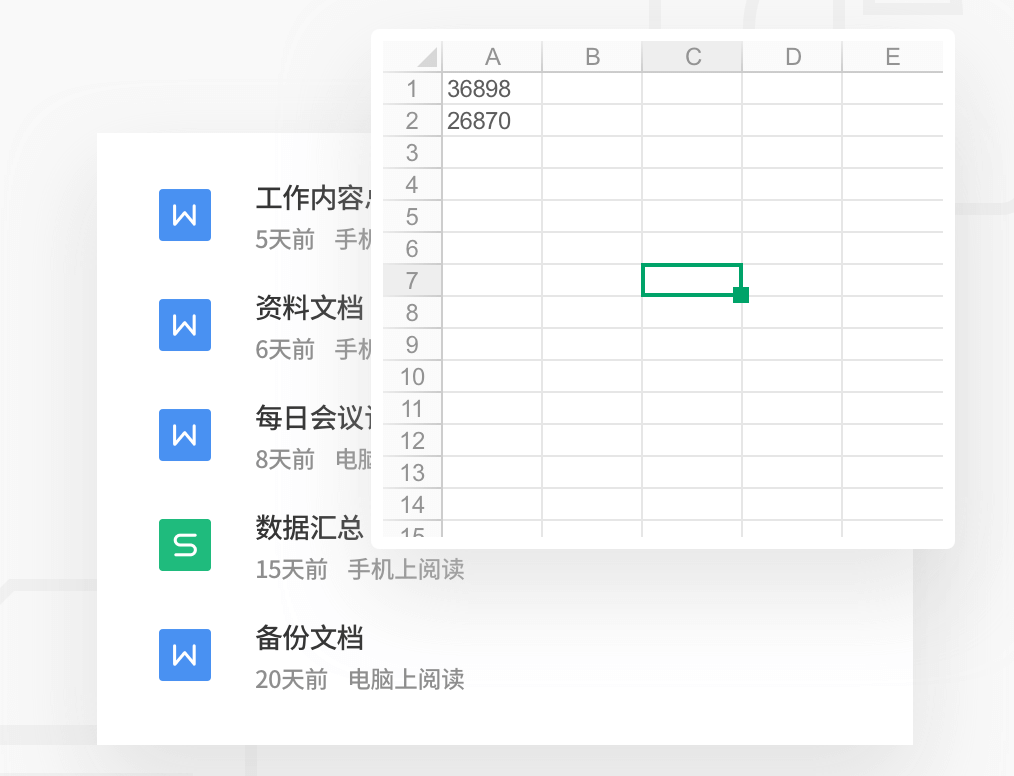Click cell containing 36898
Image resolution: width=1014 pixels, height=776 pixels.
[x=492, y=88]
